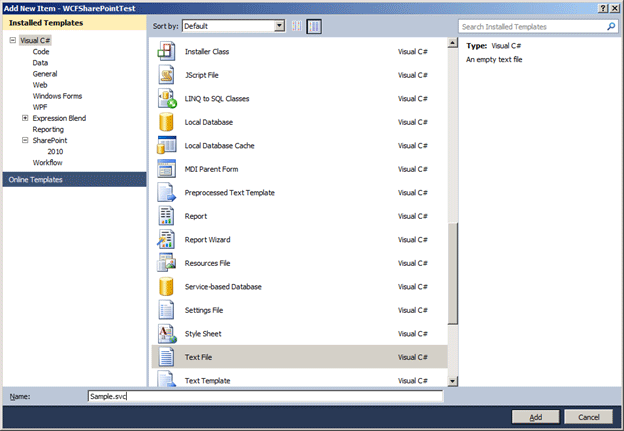Click the template list scroll up arrow
Viewport: 624px width, 431px height.
click(452, 43)
